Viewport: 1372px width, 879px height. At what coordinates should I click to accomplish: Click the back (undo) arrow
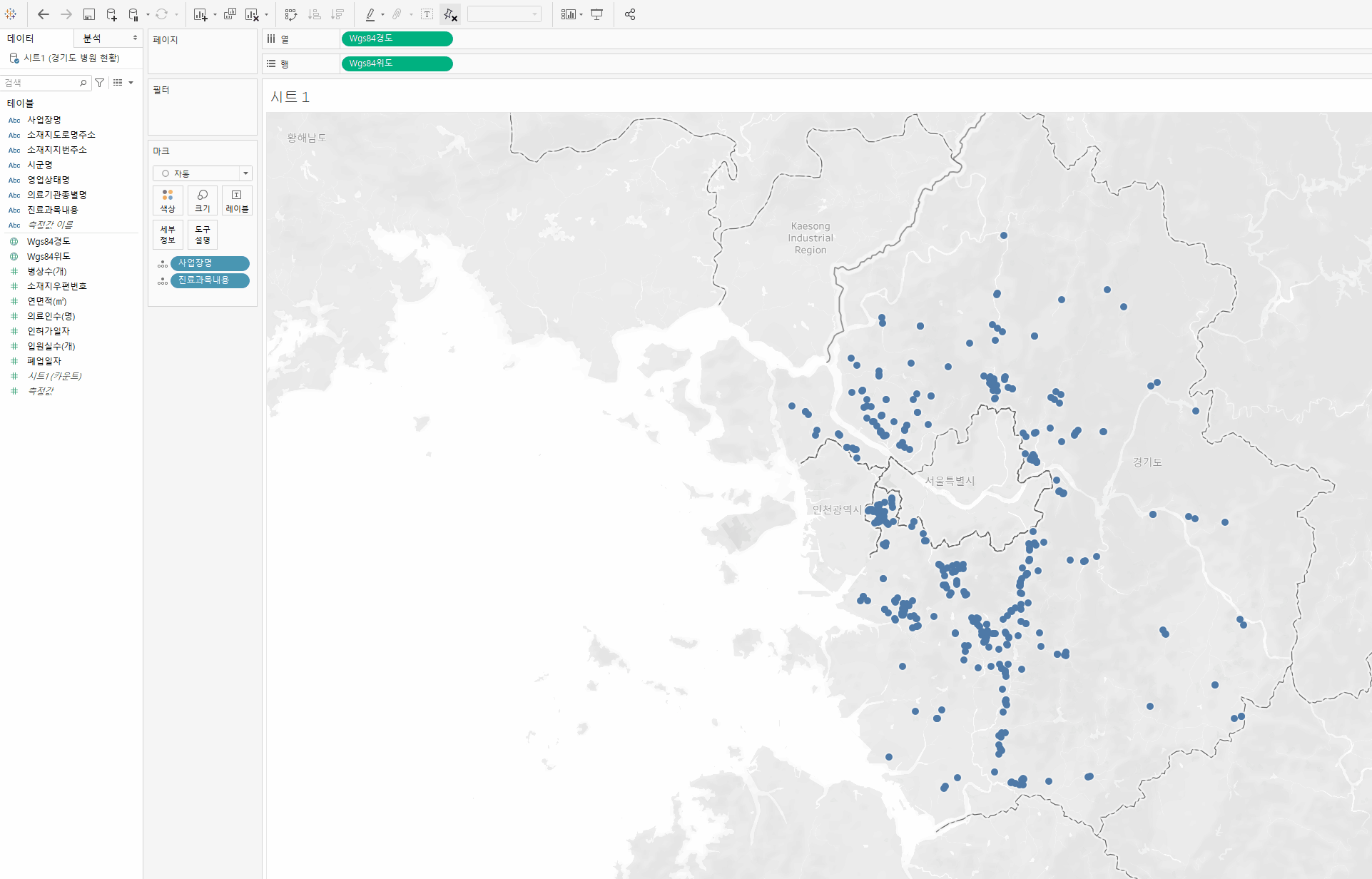click(44, 14)
